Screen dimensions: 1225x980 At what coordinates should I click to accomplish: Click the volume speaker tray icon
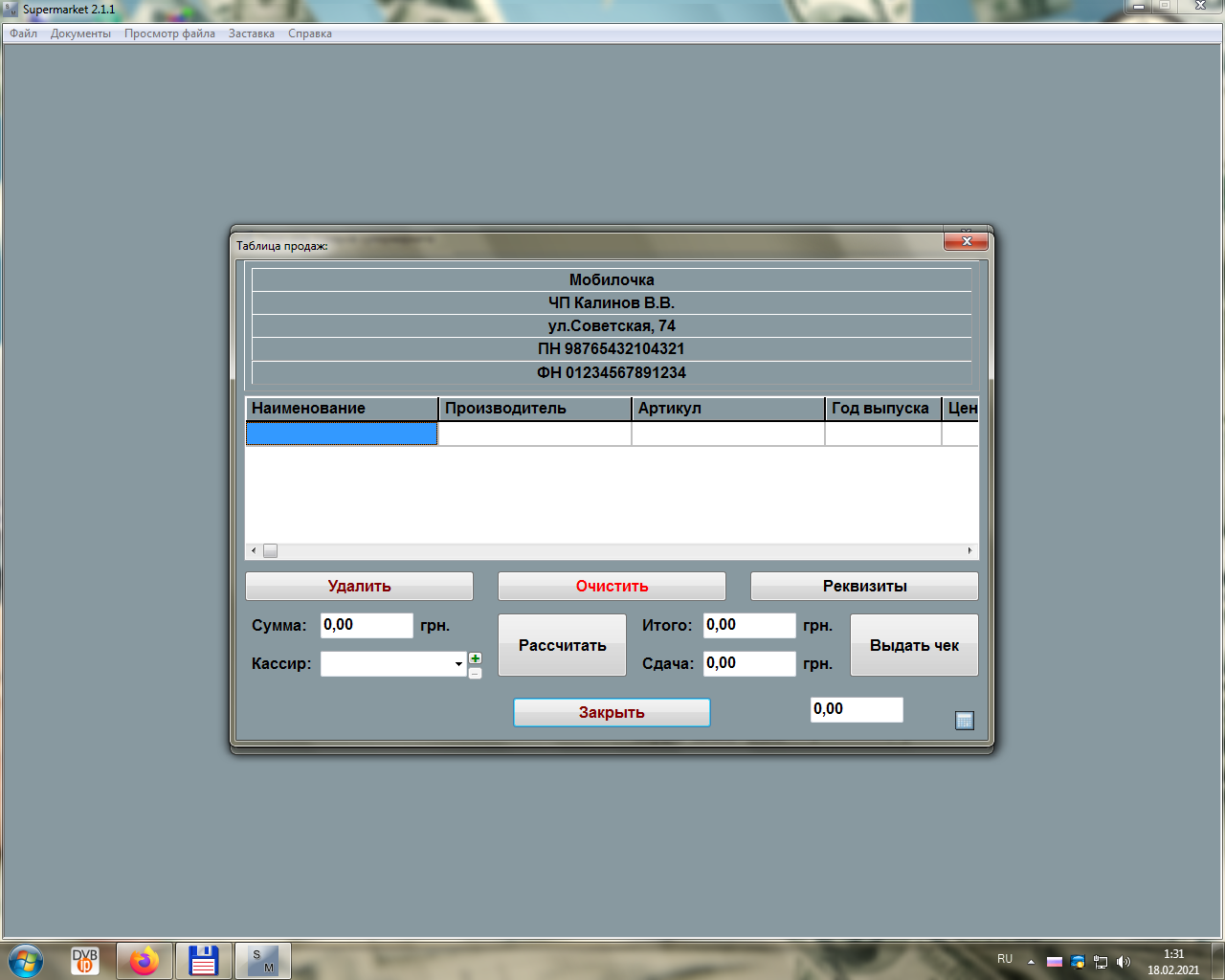point(1124,962)
